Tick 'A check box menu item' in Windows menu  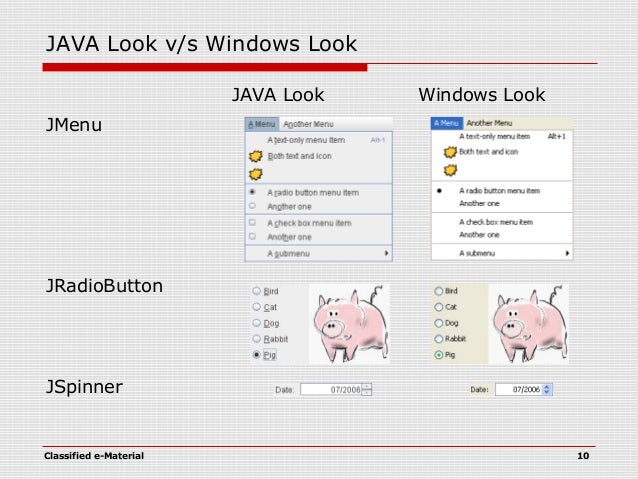[x=502, y=222]
